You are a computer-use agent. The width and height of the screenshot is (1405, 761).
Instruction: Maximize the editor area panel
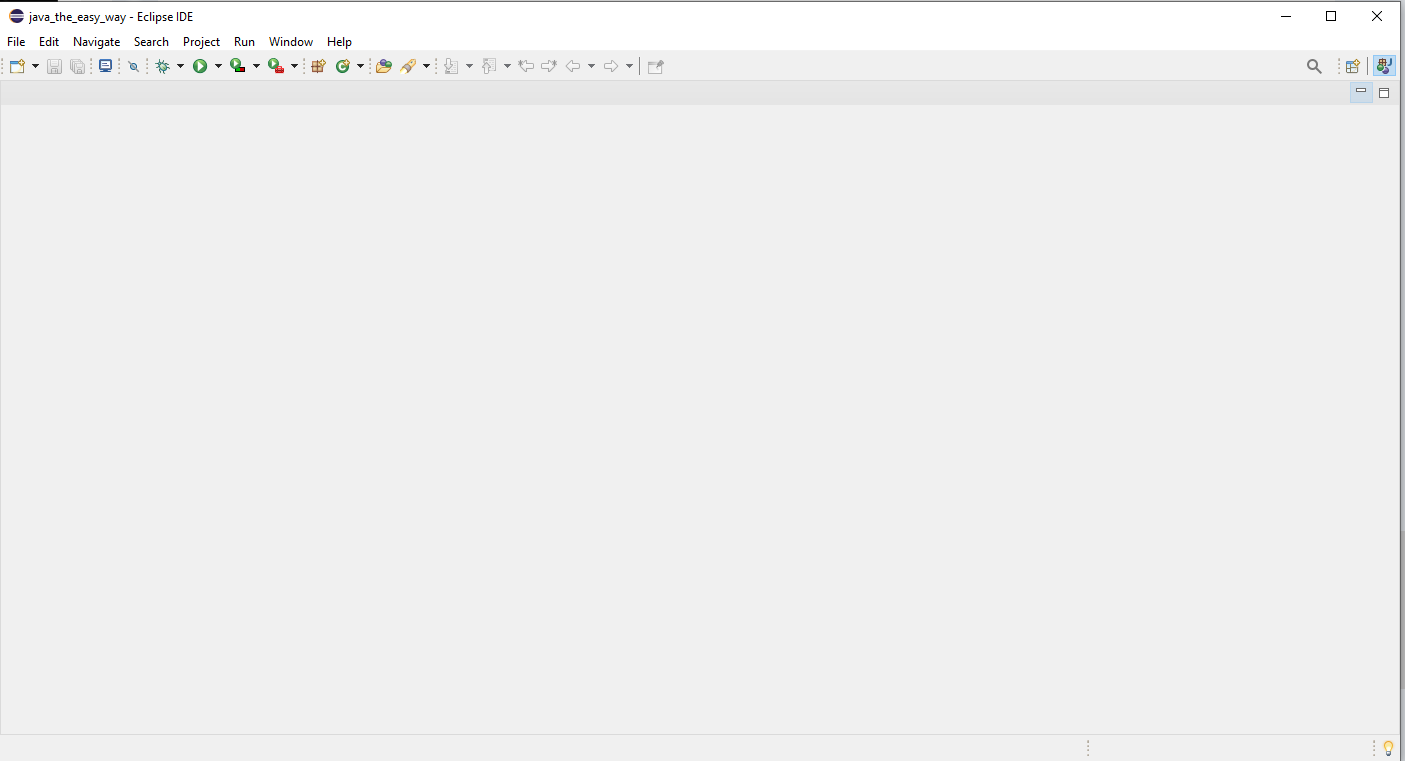1384,92
